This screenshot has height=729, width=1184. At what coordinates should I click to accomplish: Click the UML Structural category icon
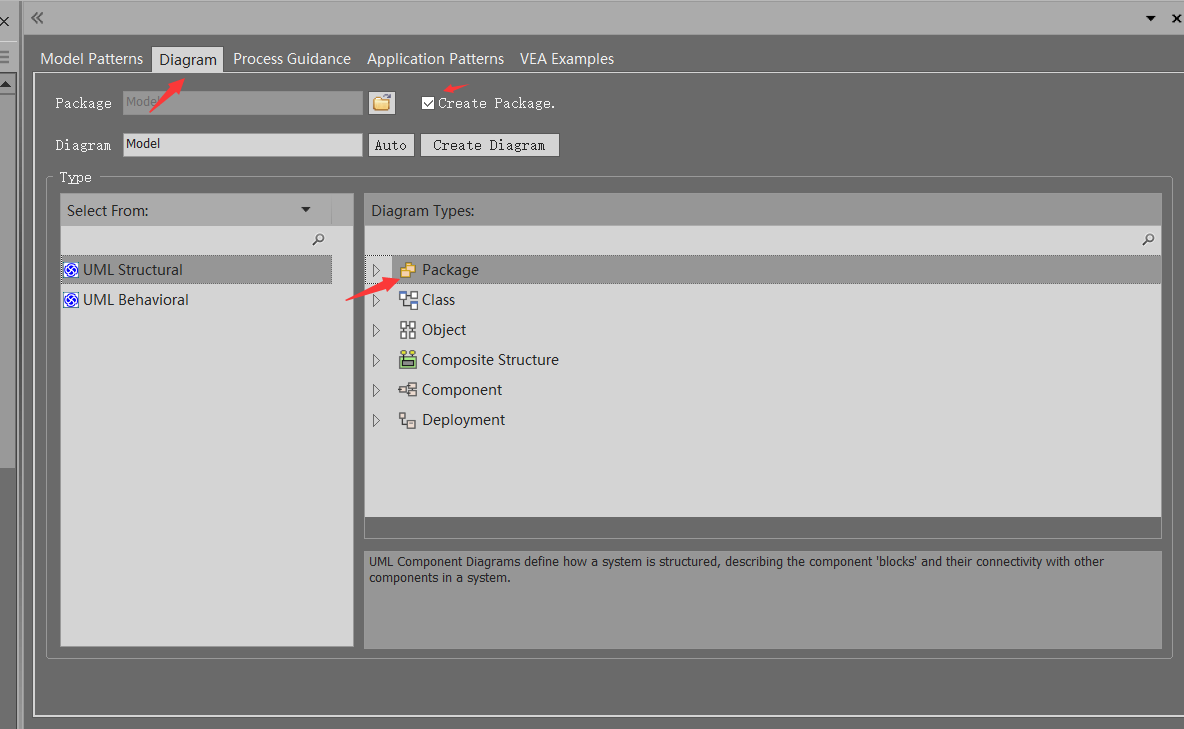pos(71,269)
